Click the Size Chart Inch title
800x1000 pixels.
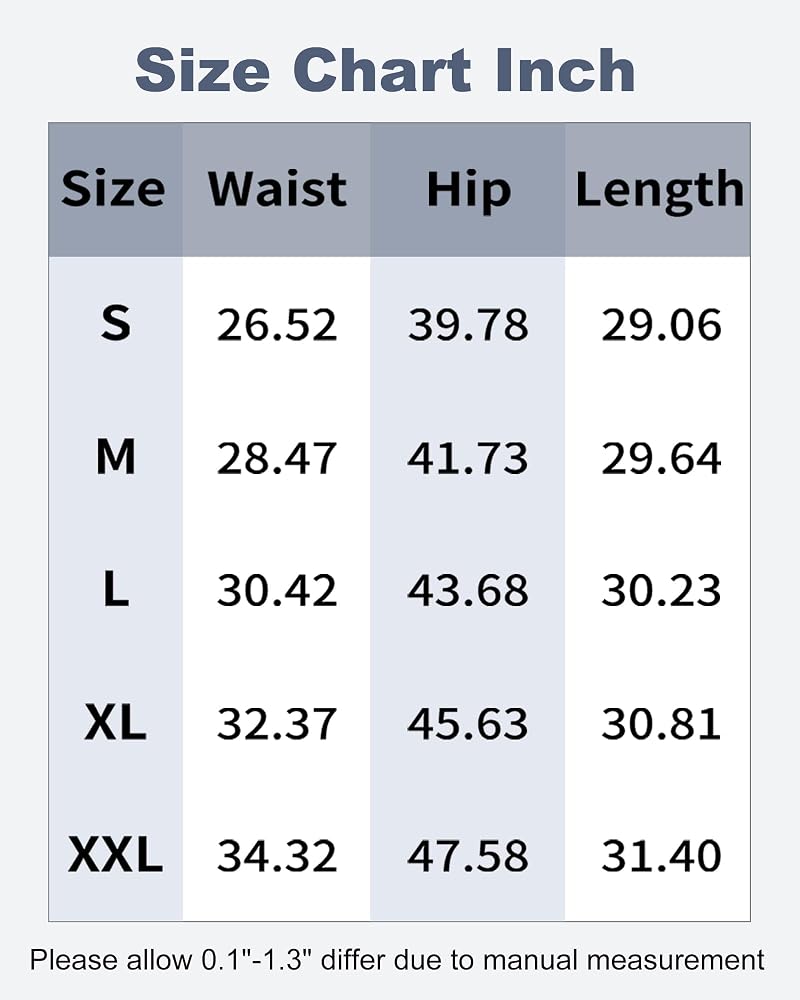coord(385,70)
